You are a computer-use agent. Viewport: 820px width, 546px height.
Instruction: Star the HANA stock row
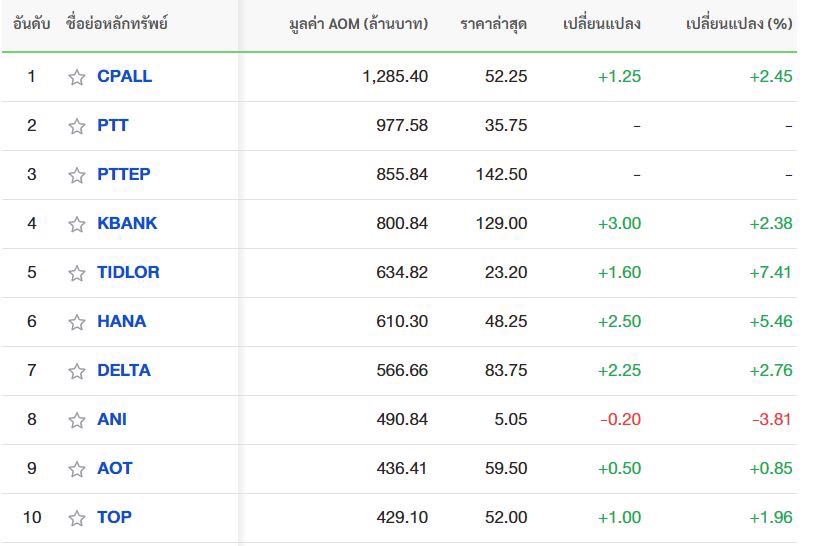[77, 322]
